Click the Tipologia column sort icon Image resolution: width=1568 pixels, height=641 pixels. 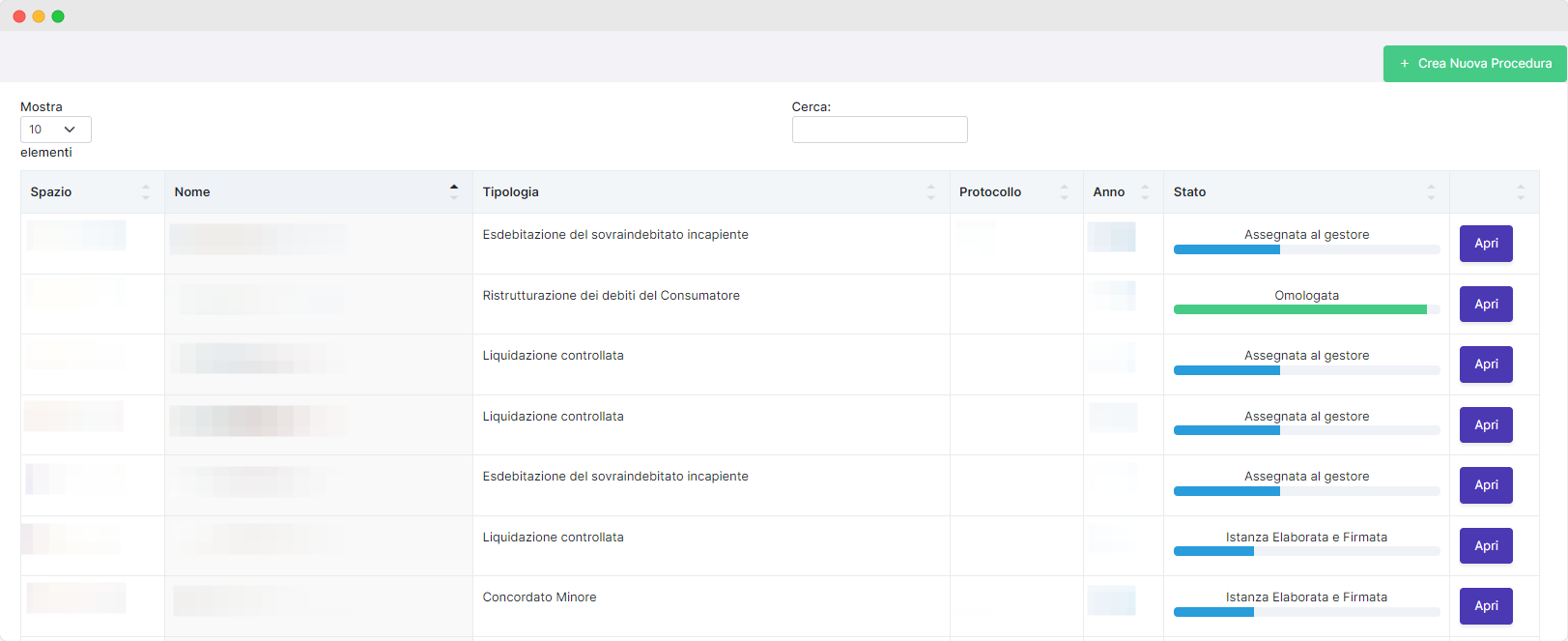tap(931, 192)
